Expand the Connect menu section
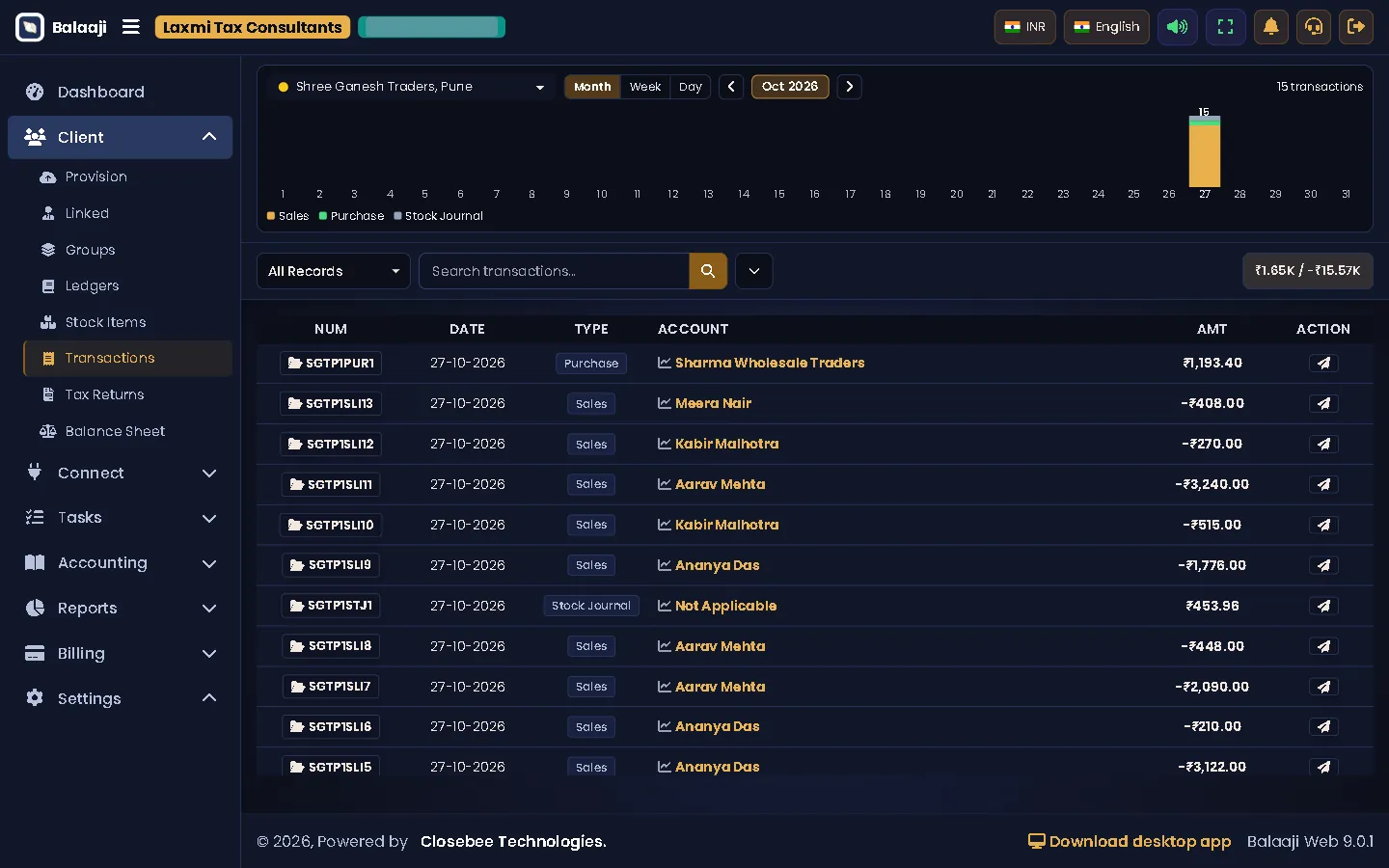Screen dimensions: 1389x868 tap(121, 473)
